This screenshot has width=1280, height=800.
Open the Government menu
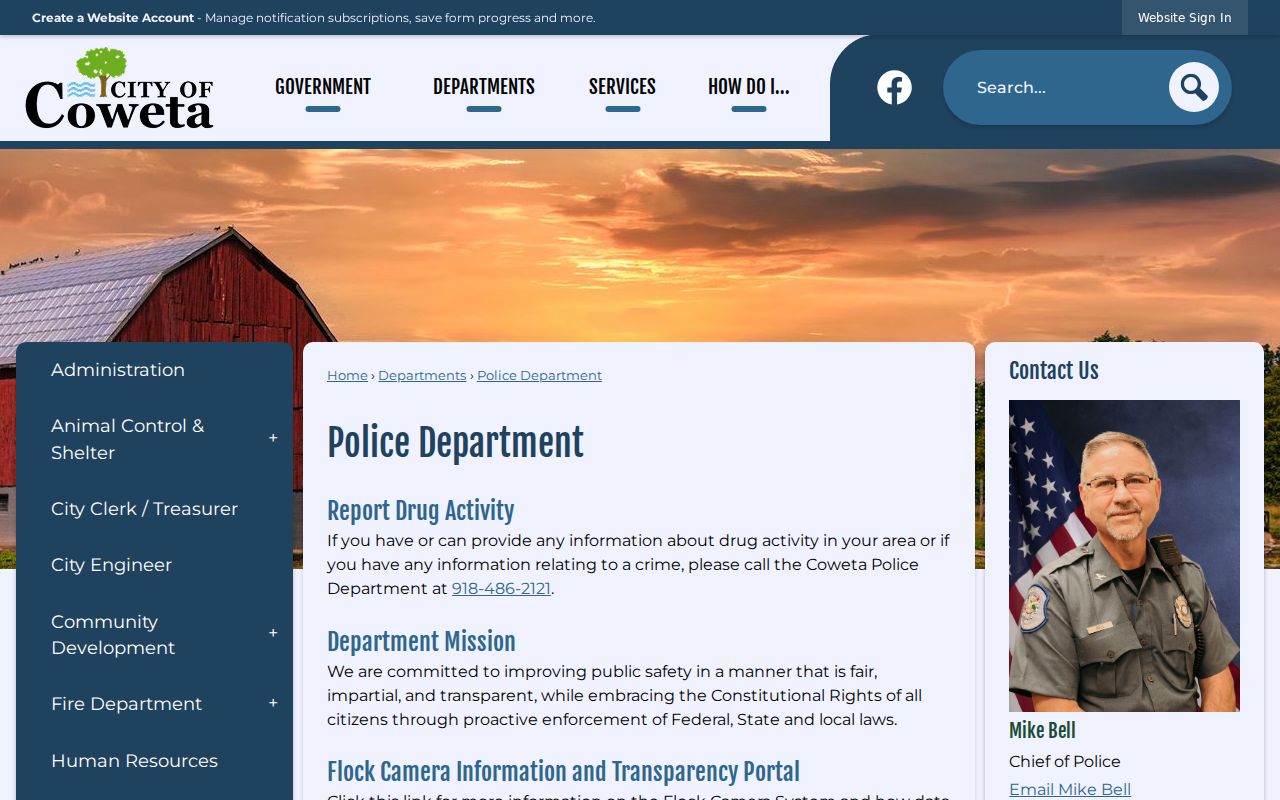coord(323,87)
